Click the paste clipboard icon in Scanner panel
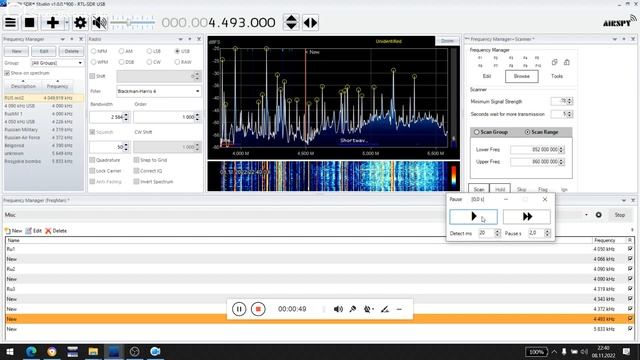This screenshot has height=360, width=640. (567, 62)
